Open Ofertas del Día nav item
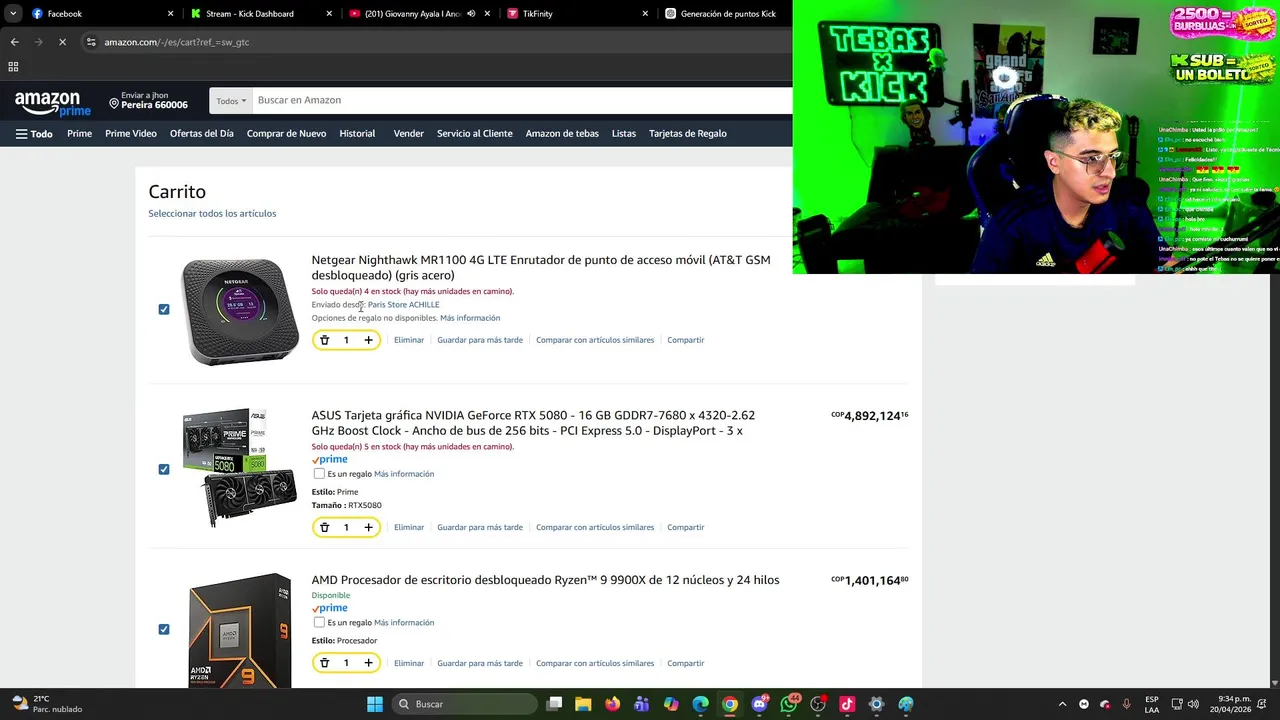Viewport: 1280px width, 720px height. (201, 134)
